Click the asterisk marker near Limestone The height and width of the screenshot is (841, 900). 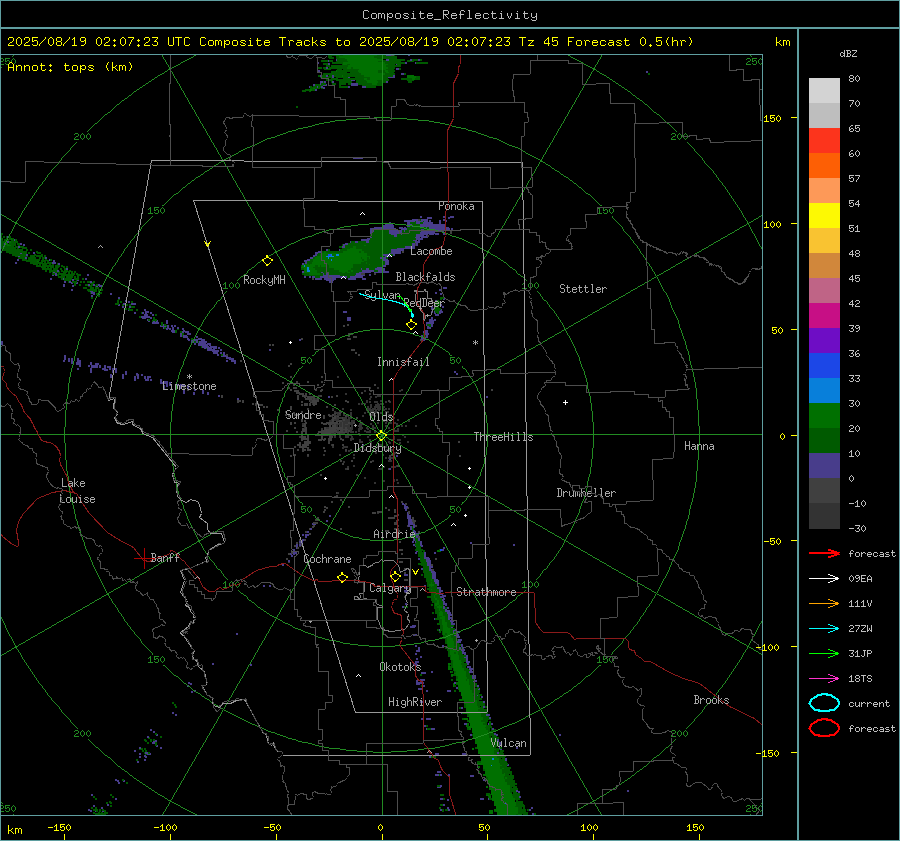click(x=189, y=377)
